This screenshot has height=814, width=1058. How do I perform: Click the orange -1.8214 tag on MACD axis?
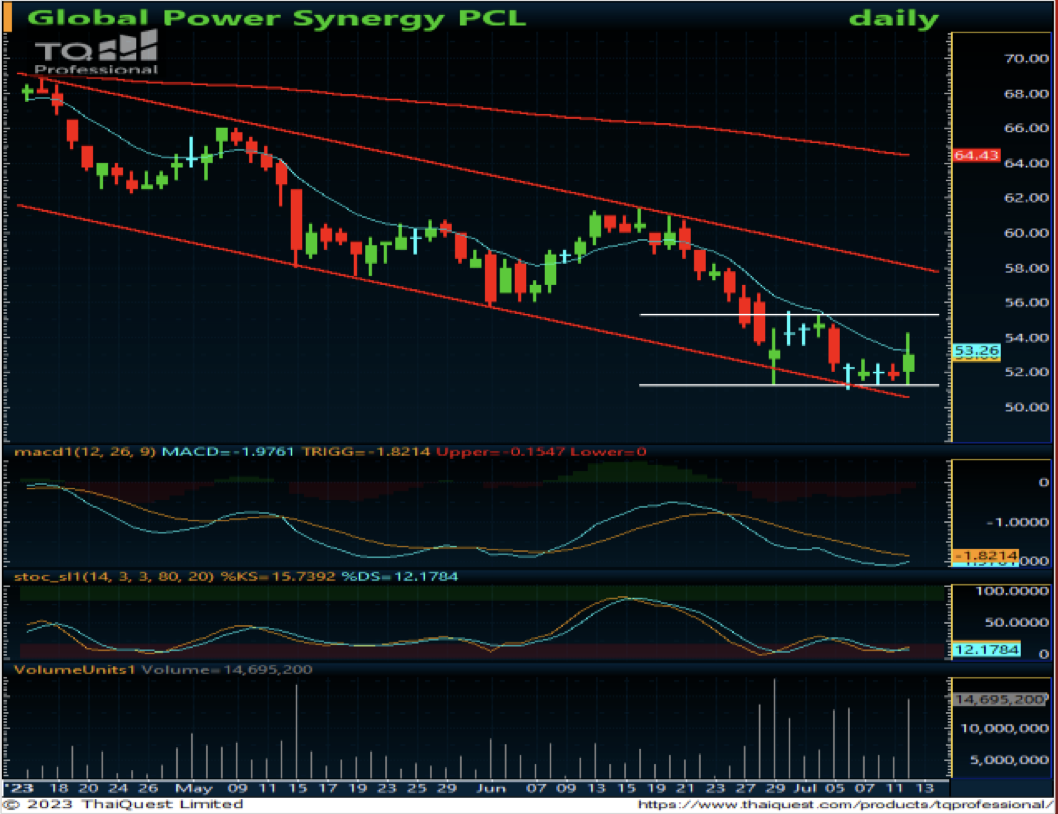tap(985, 555)
